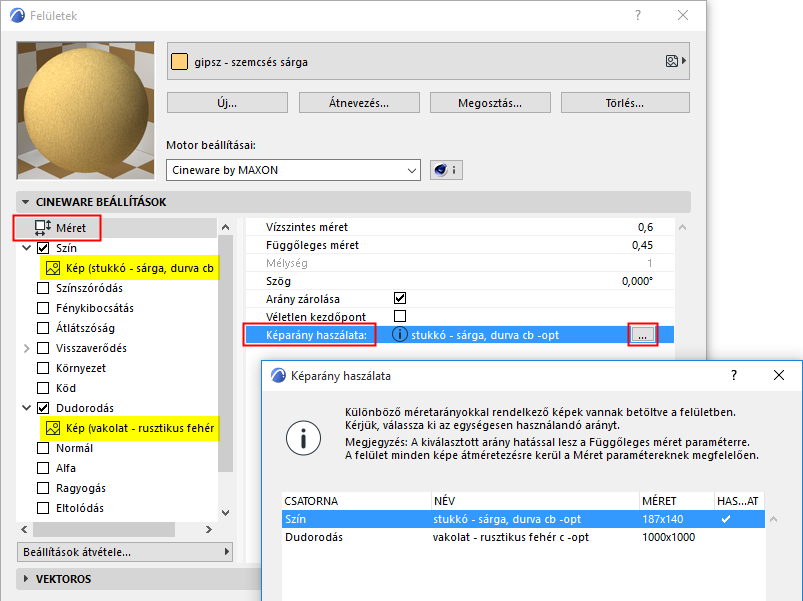The width and height of the screenshot is (803, 601).
Task: Open the surface picker icon beside the name
Action: click(x=675, y=61)
